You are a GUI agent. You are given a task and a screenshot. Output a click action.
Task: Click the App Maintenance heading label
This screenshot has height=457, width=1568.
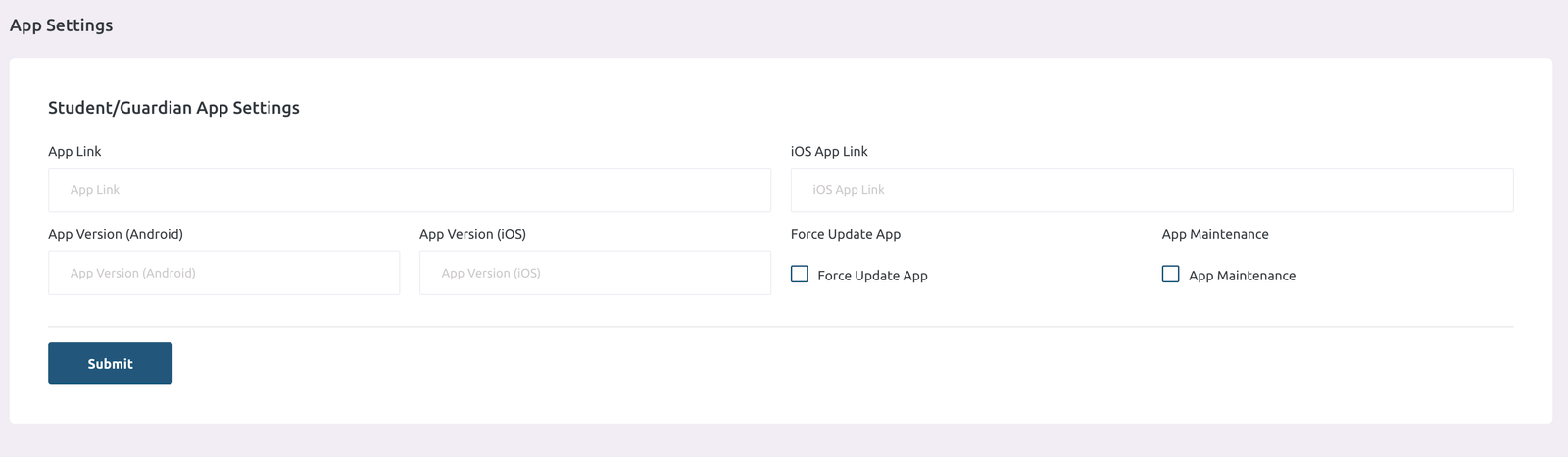point(1215,235)
